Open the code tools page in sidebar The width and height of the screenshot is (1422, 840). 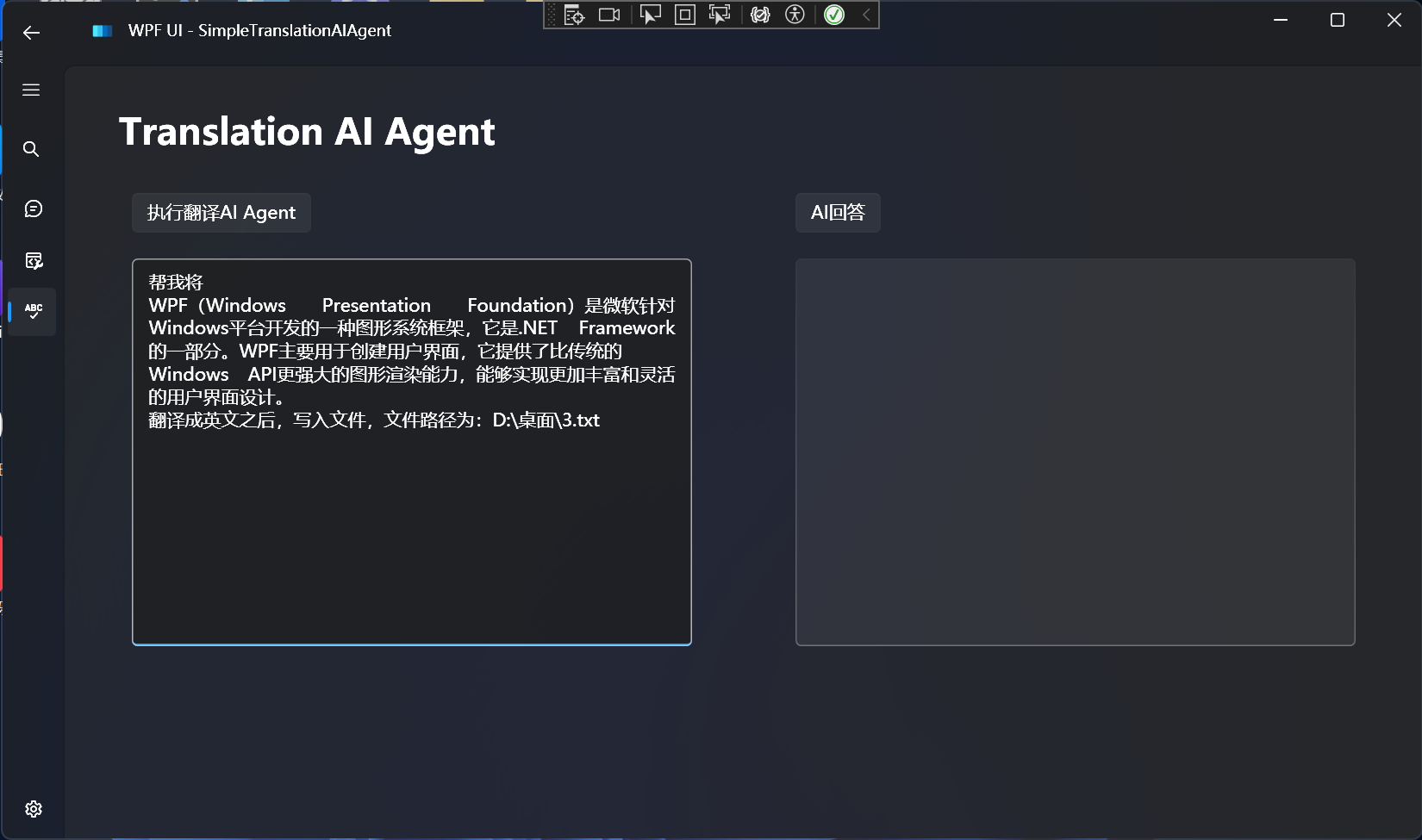point(33,261)
